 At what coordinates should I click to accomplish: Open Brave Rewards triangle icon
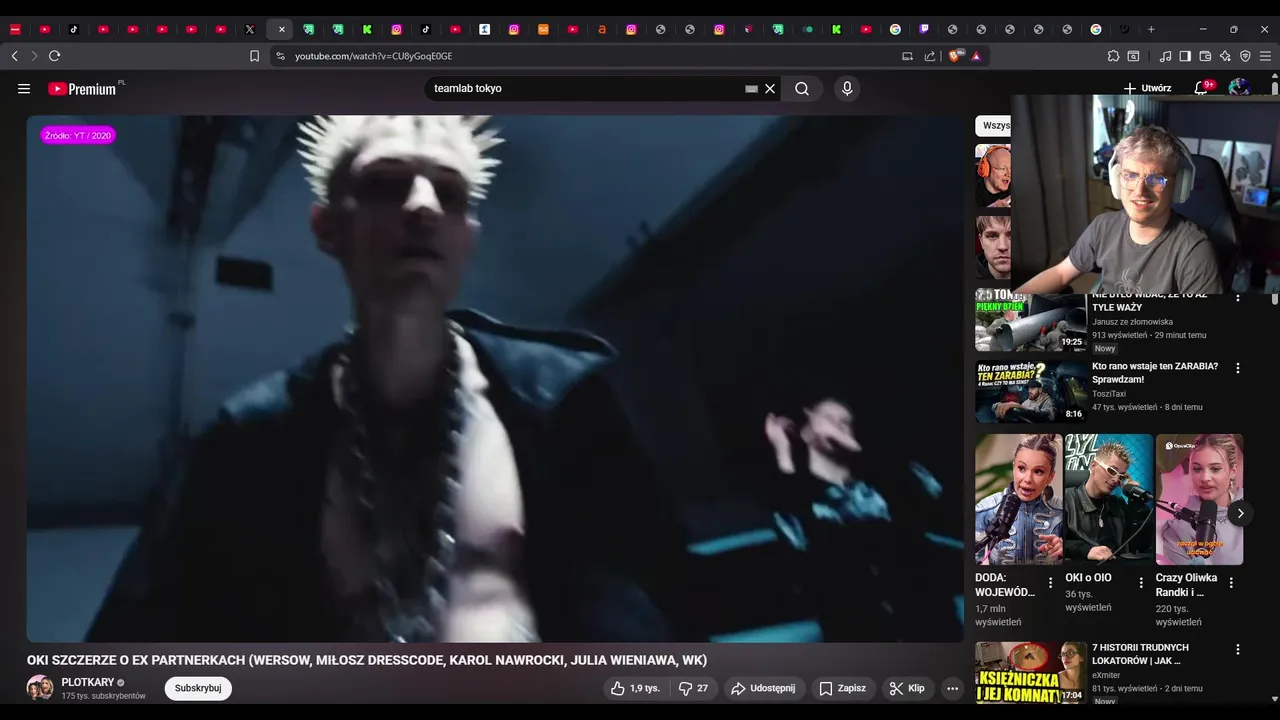click(976, 56)
